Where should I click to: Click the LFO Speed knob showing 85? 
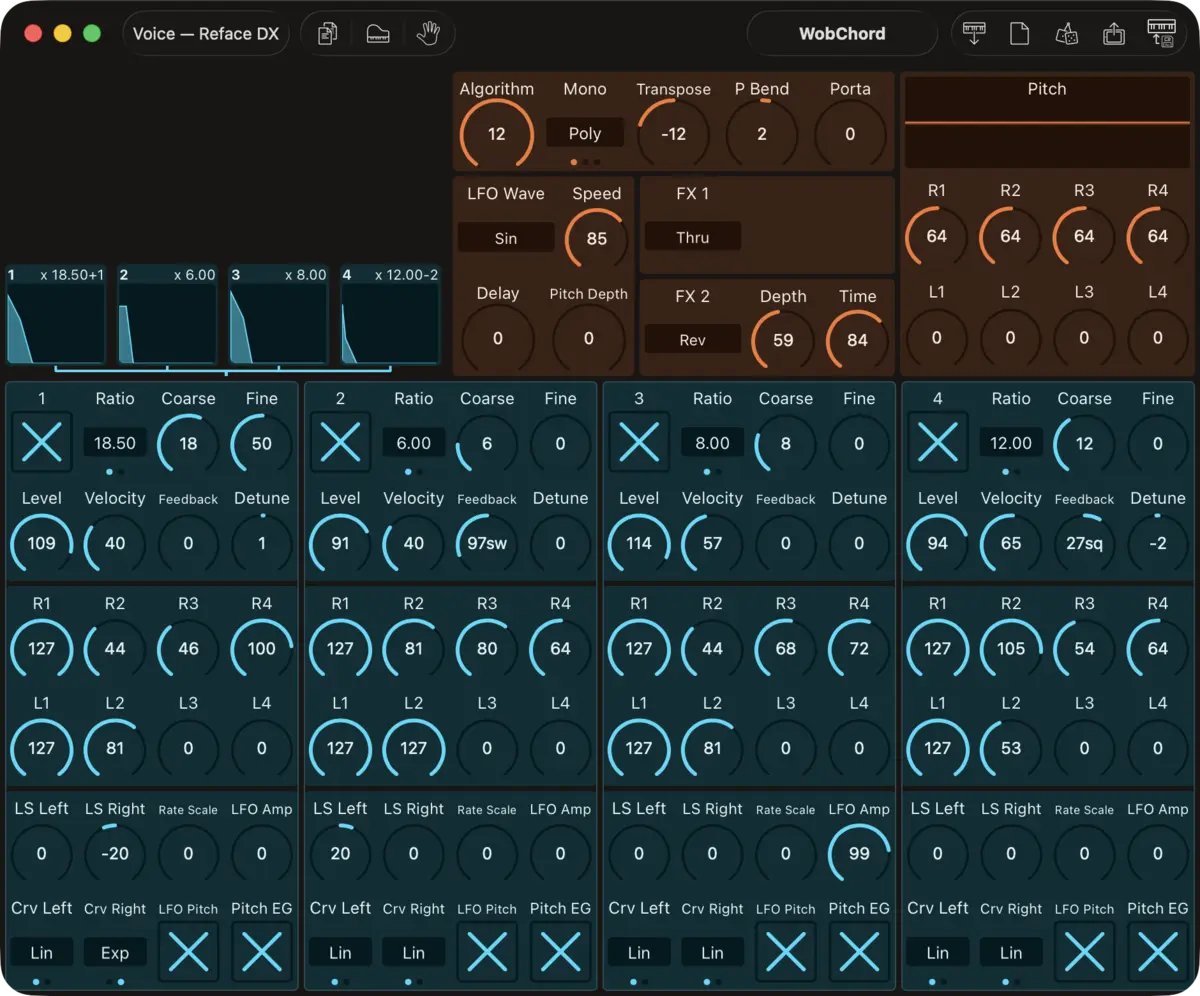[x=597, y=238]
